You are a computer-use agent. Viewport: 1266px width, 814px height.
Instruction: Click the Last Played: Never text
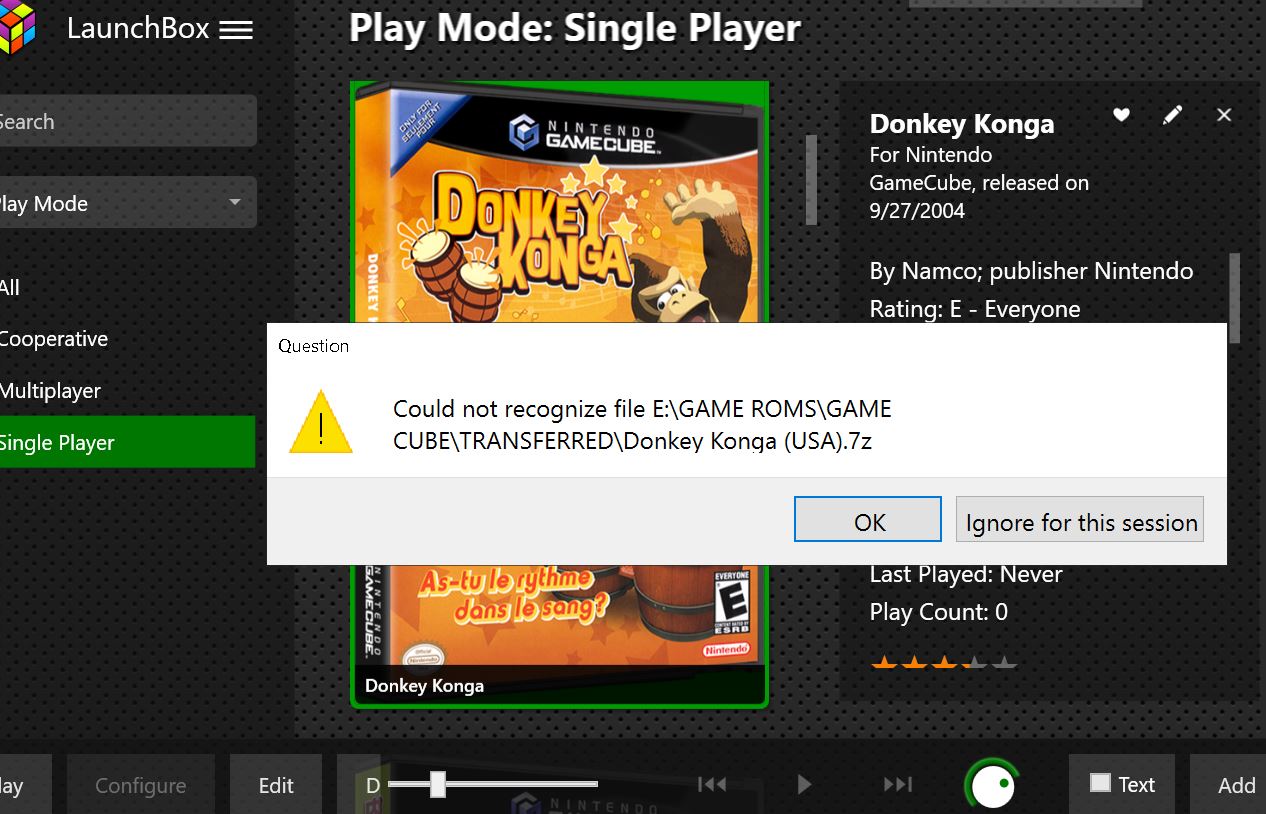966,574
